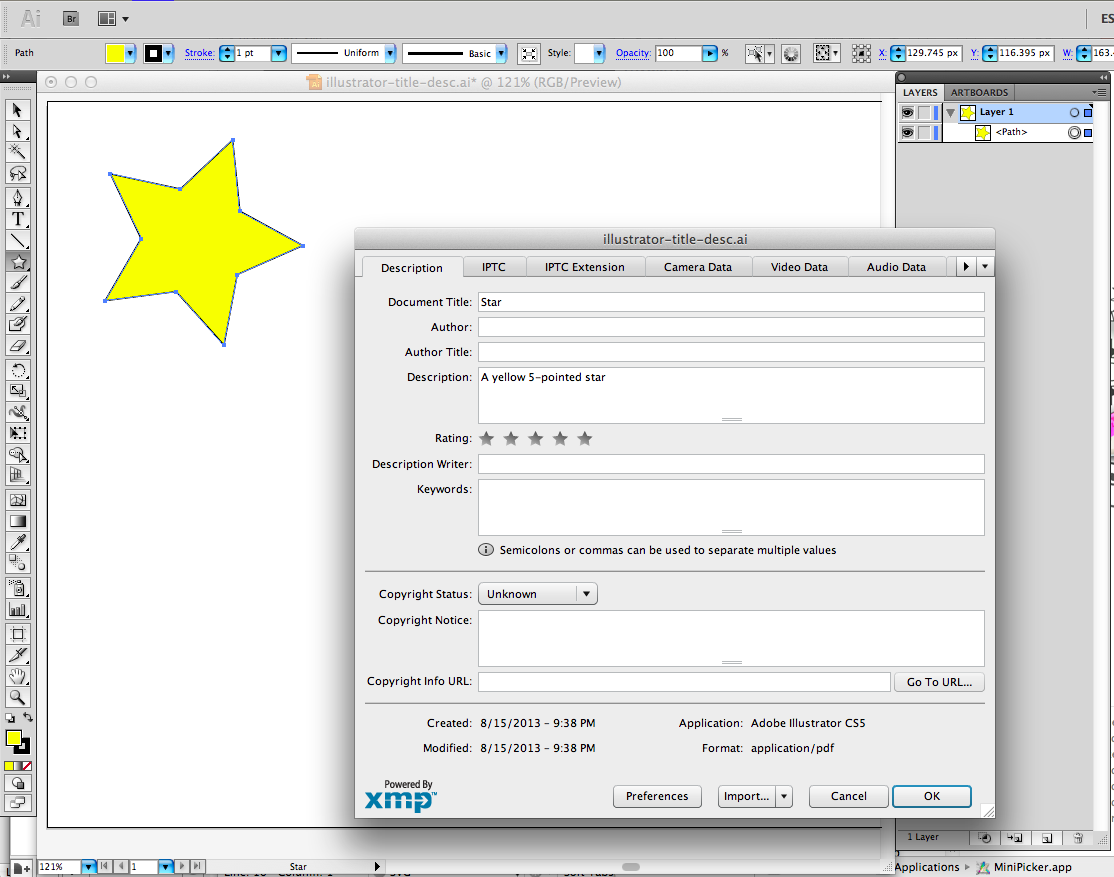Switch to the Camera Data tab

(x=697, y=267)
